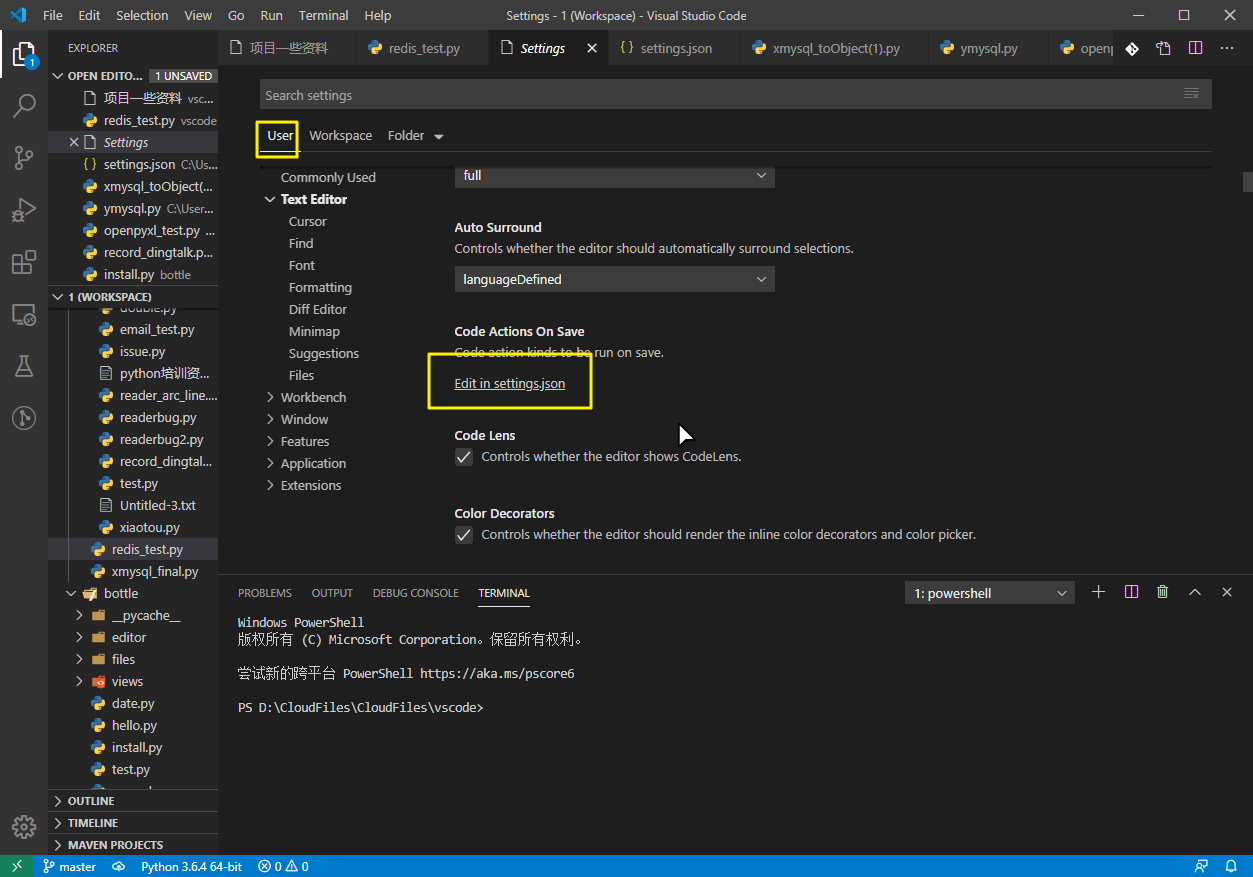Close Settings in Open Editors list
This screenshot has height=877, width=1253.
click(x=74, y=142)
